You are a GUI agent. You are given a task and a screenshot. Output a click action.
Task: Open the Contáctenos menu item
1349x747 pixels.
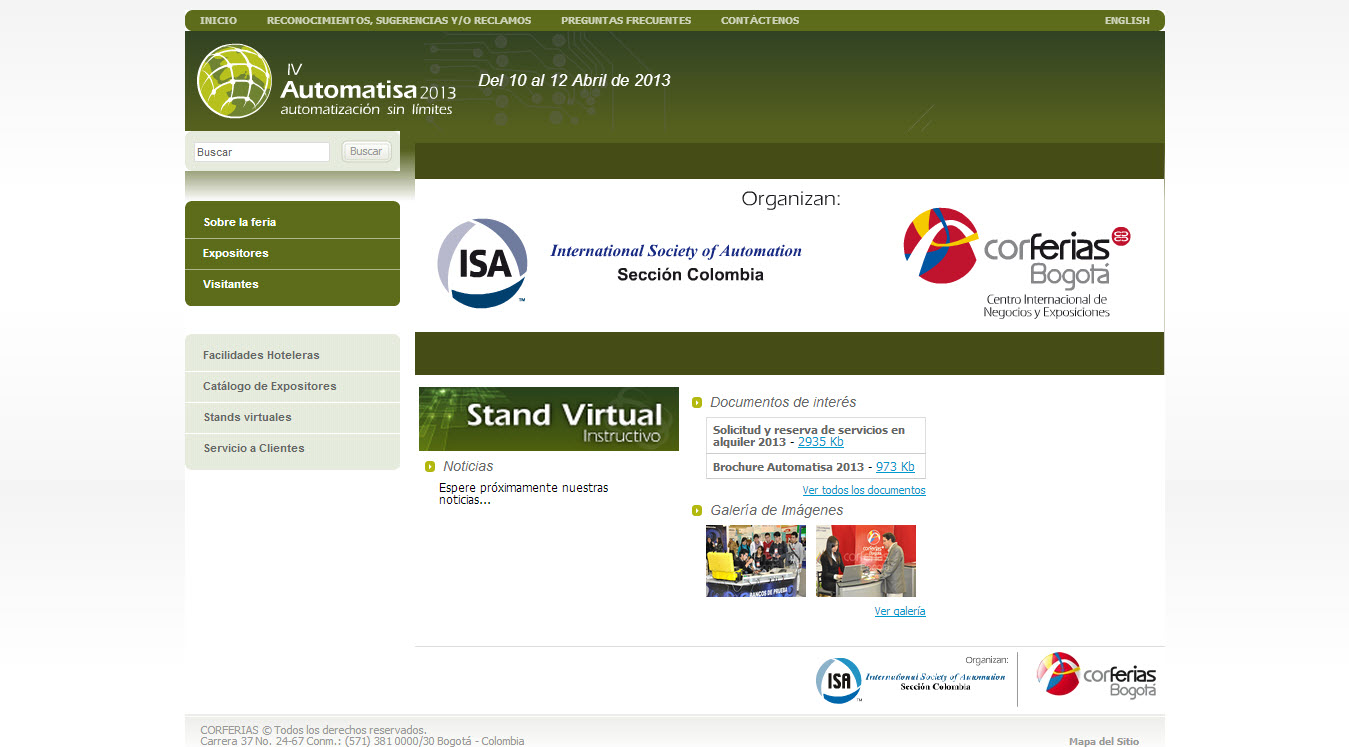[760, 21]
